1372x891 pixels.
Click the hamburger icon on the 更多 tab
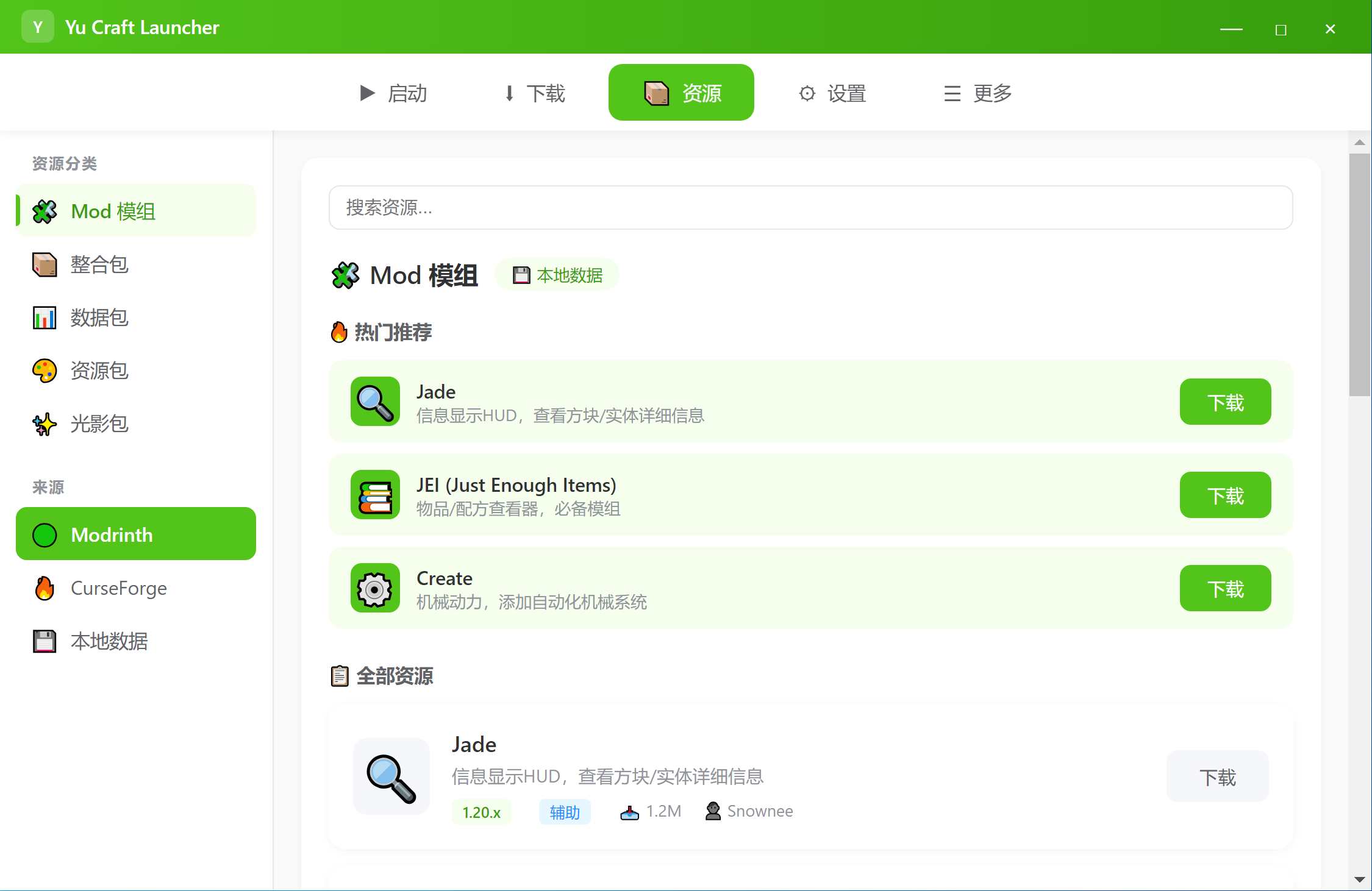click(952, 93)
